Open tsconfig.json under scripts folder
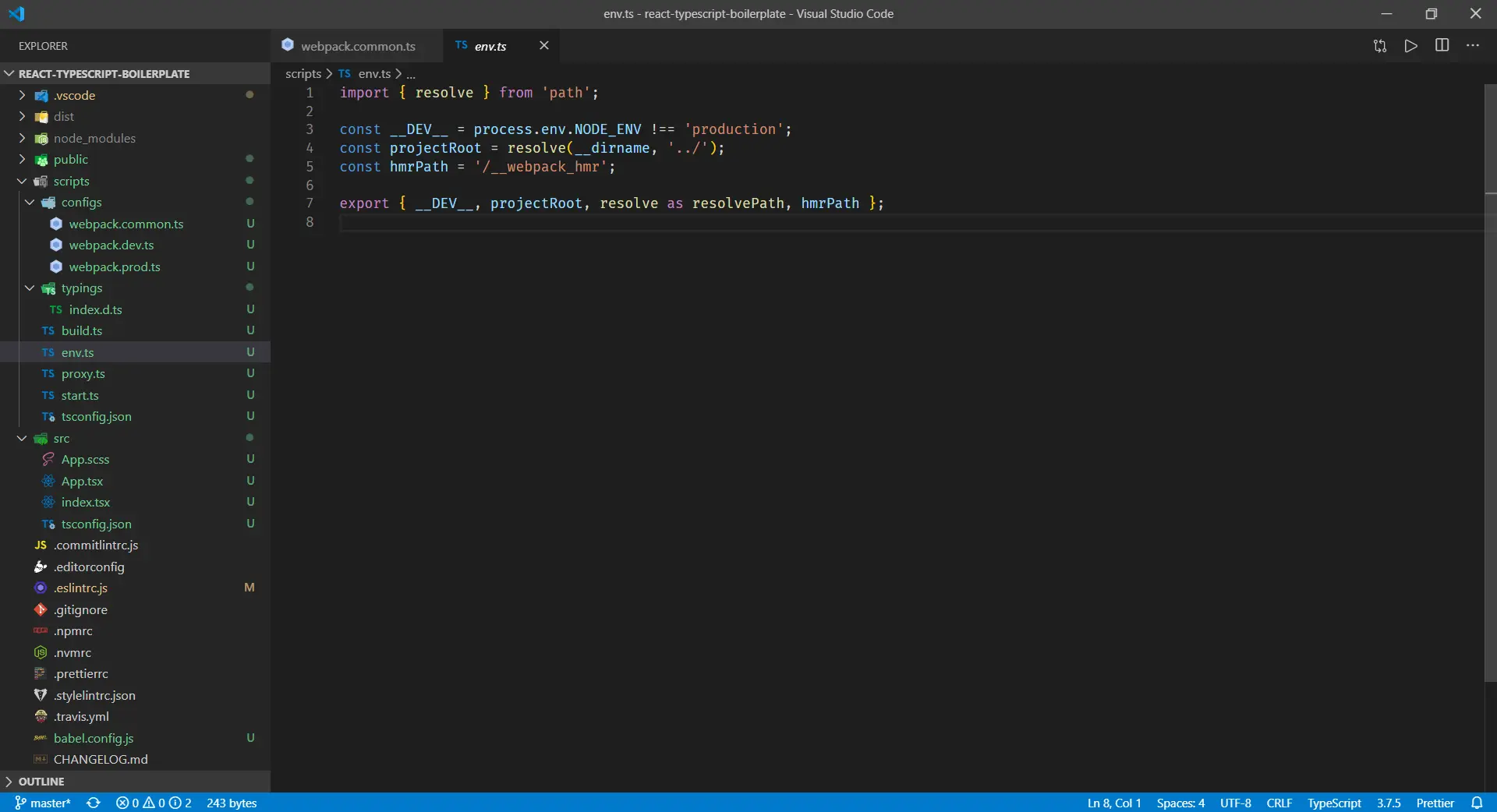This screenshot has width=1497, height=812. click(135, 416)
